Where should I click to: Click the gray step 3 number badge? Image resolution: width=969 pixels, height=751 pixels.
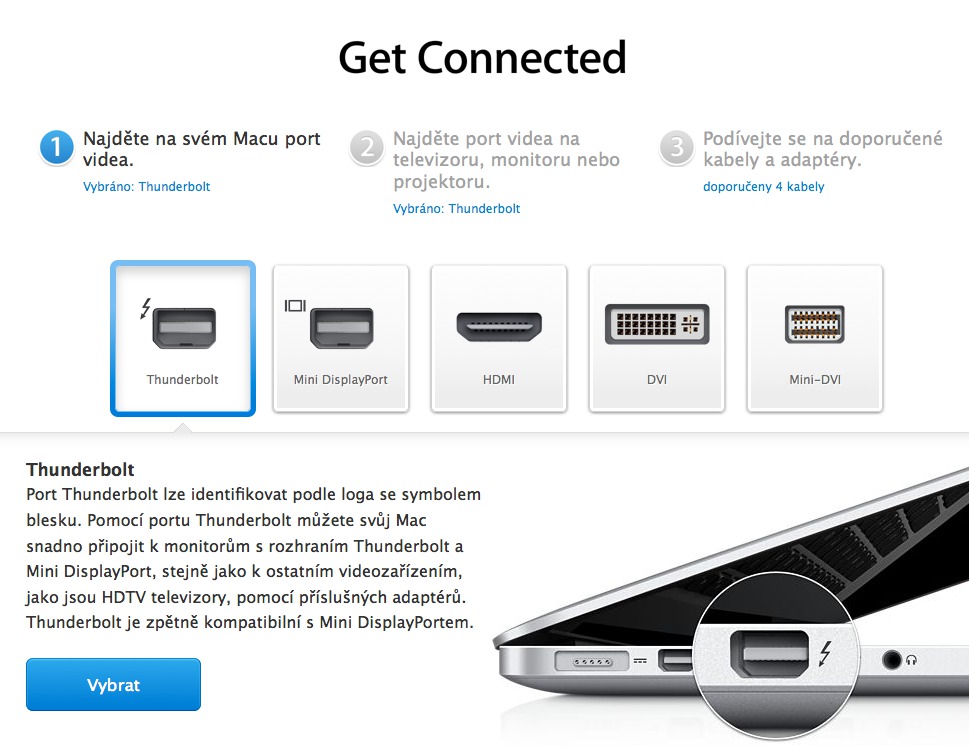677,148
